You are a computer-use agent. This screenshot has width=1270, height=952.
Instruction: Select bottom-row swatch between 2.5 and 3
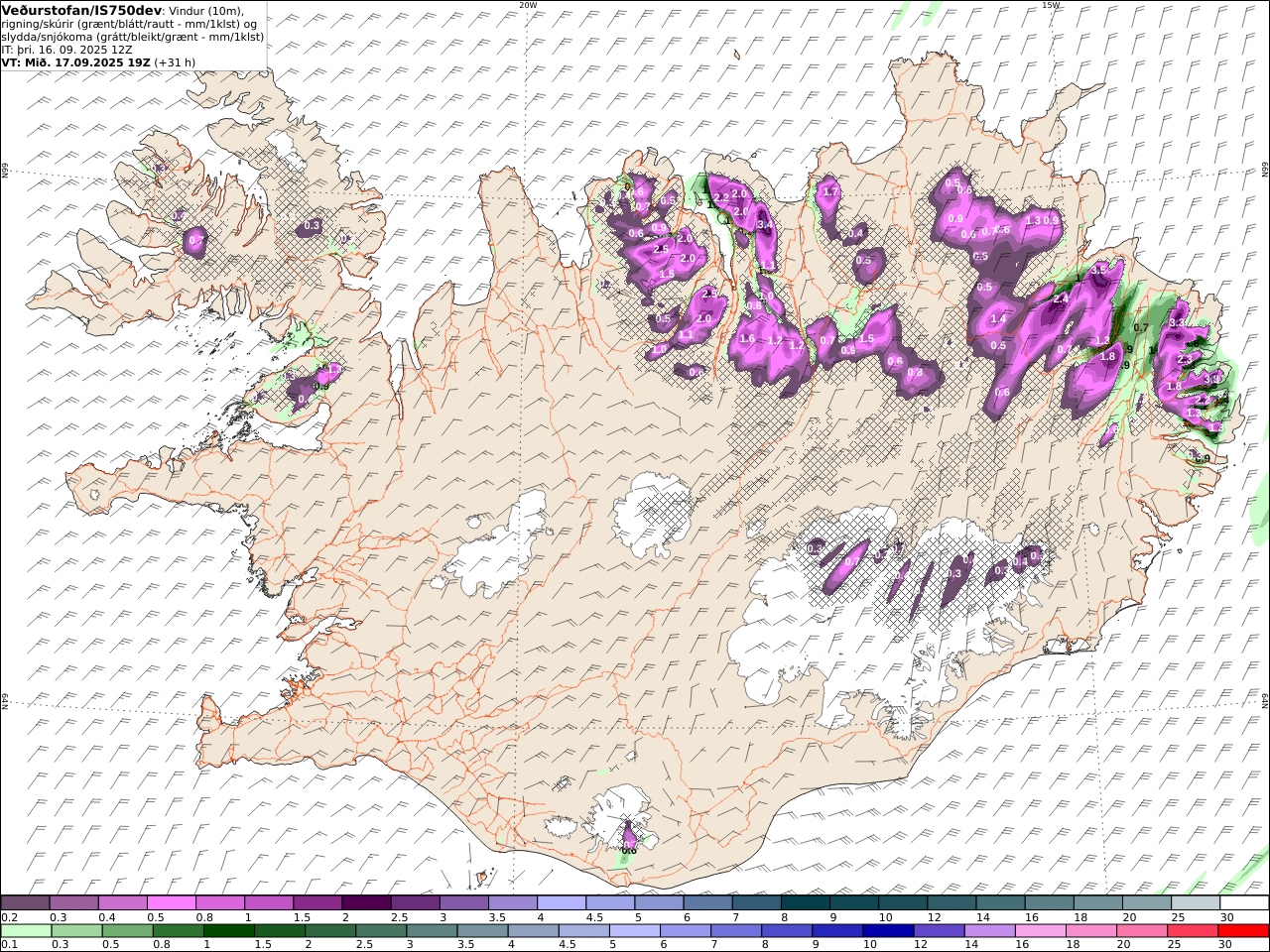tap(380, 931)
